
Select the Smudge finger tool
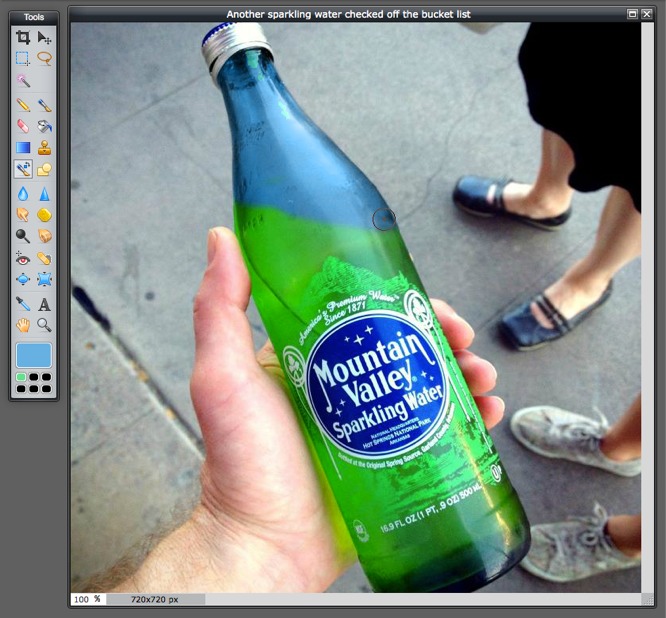23,215
